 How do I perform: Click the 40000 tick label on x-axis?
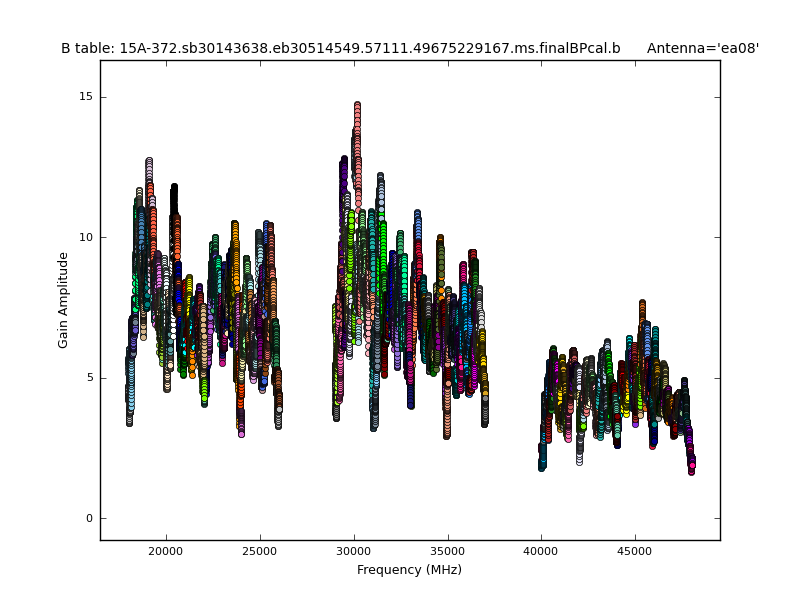click(x=542, y=551)
